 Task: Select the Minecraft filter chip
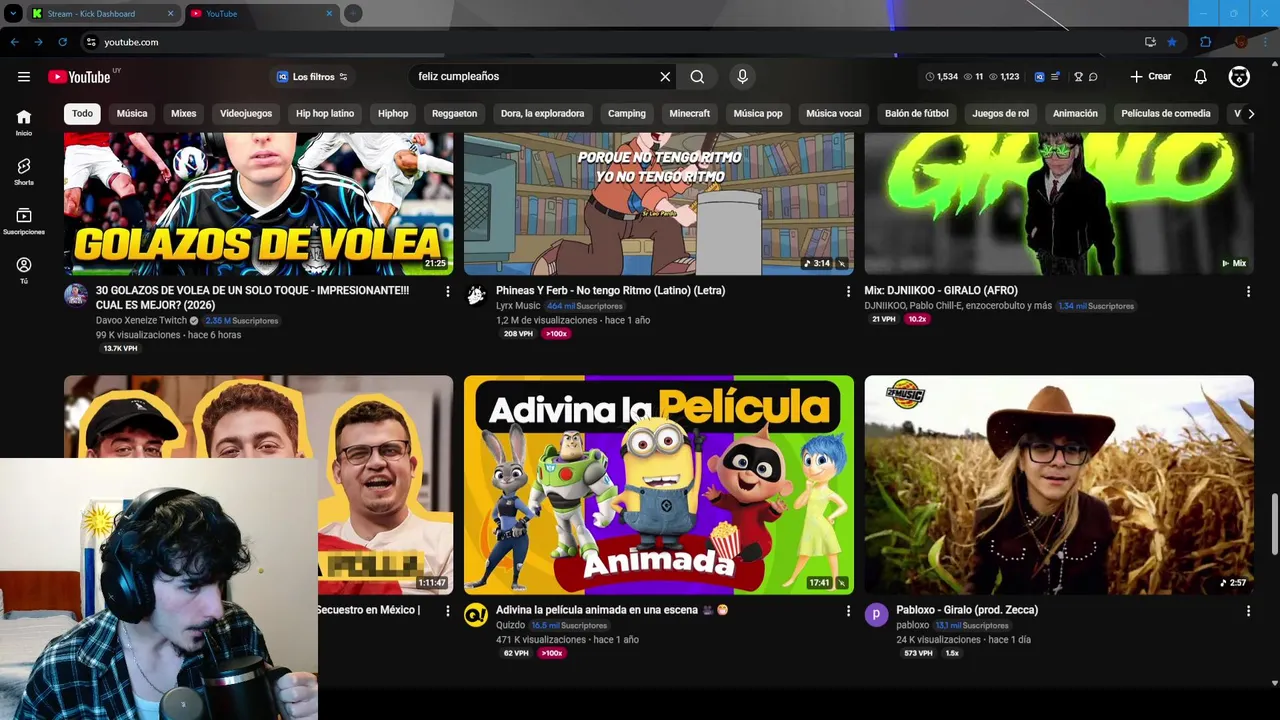[x=689, y=113]
